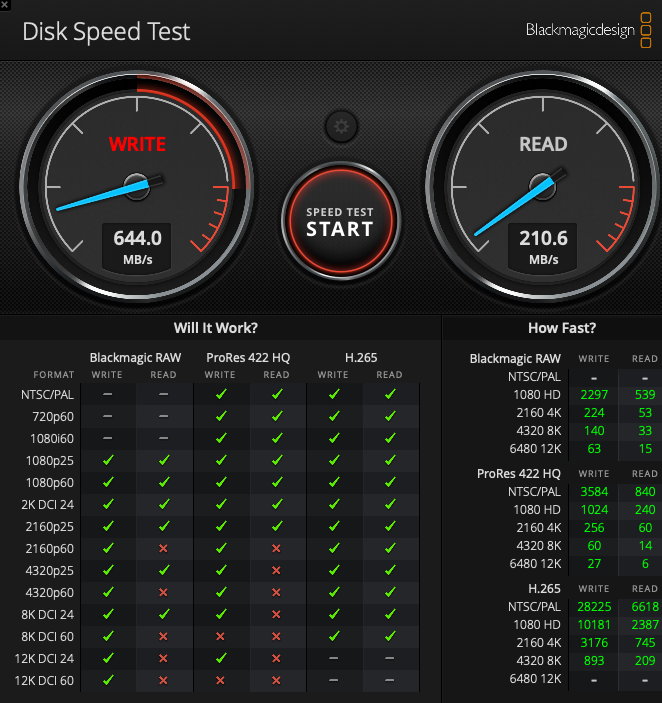Click the Blackmagicdesign logo
The width and height of the screenshot is (662, 703).
pyautogui.click(x=588, y=30)
